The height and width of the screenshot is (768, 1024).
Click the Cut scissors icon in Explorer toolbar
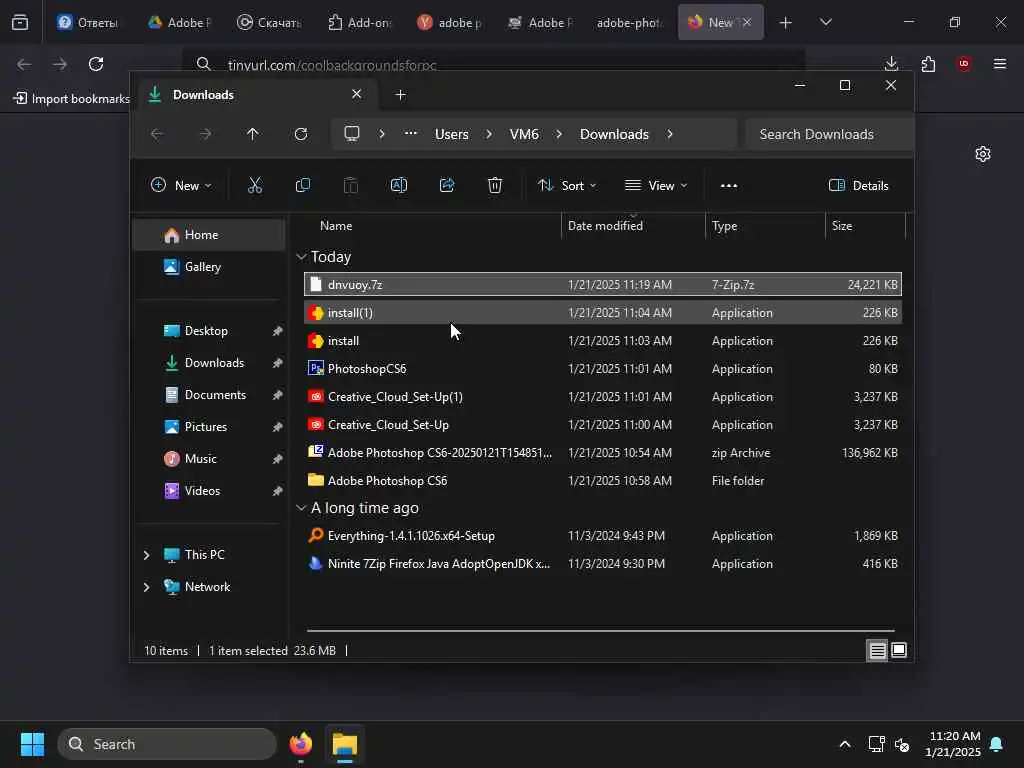tap(255, 185)
